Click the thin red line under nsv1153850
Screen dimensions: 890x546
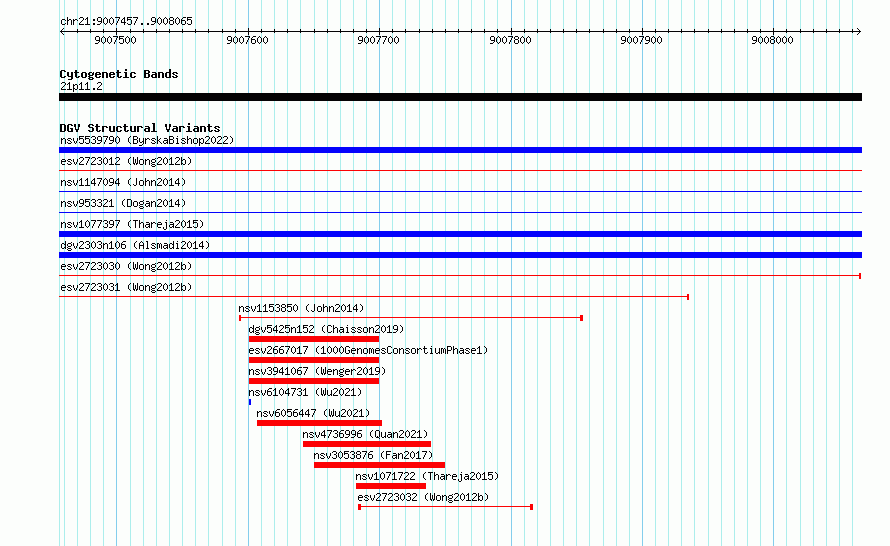click(x=411, y=318)
